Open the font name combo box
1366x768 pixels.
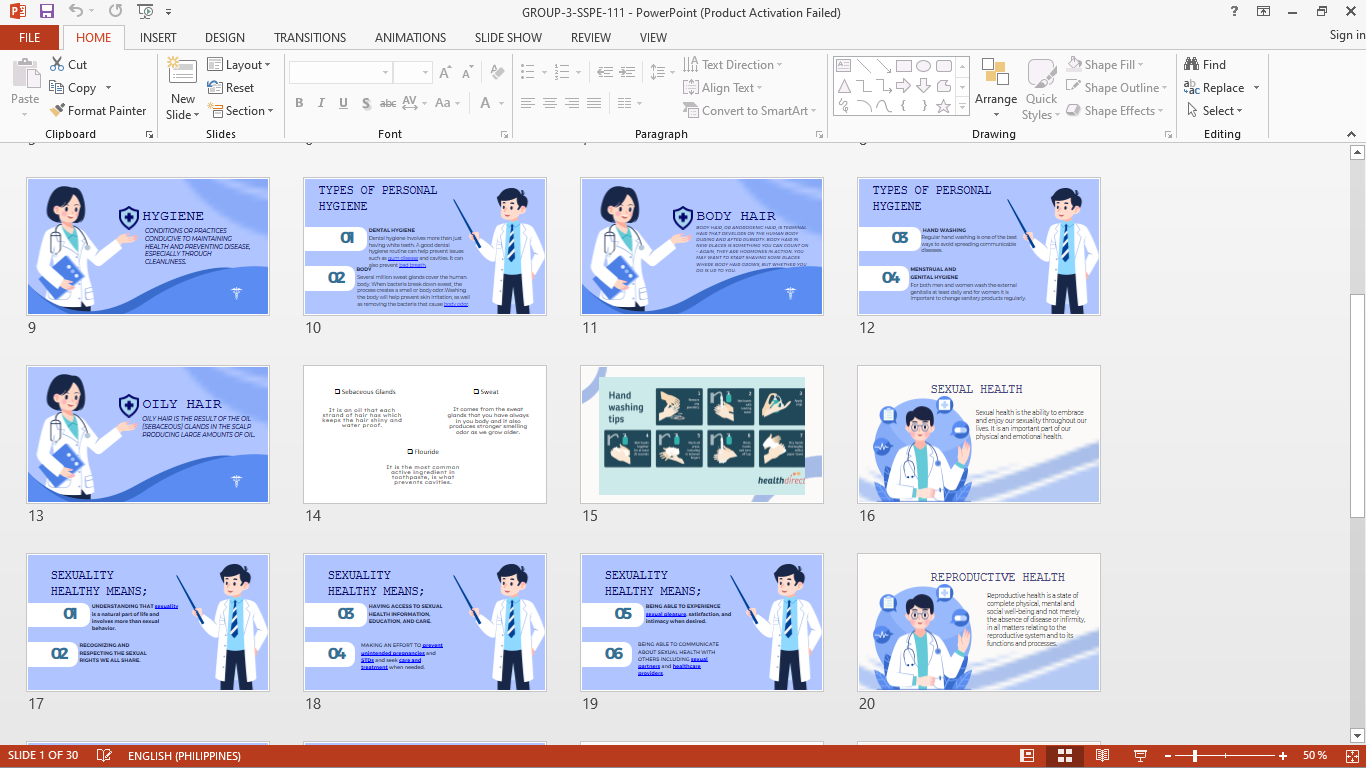pyautogui.click(x=339, y=72)
